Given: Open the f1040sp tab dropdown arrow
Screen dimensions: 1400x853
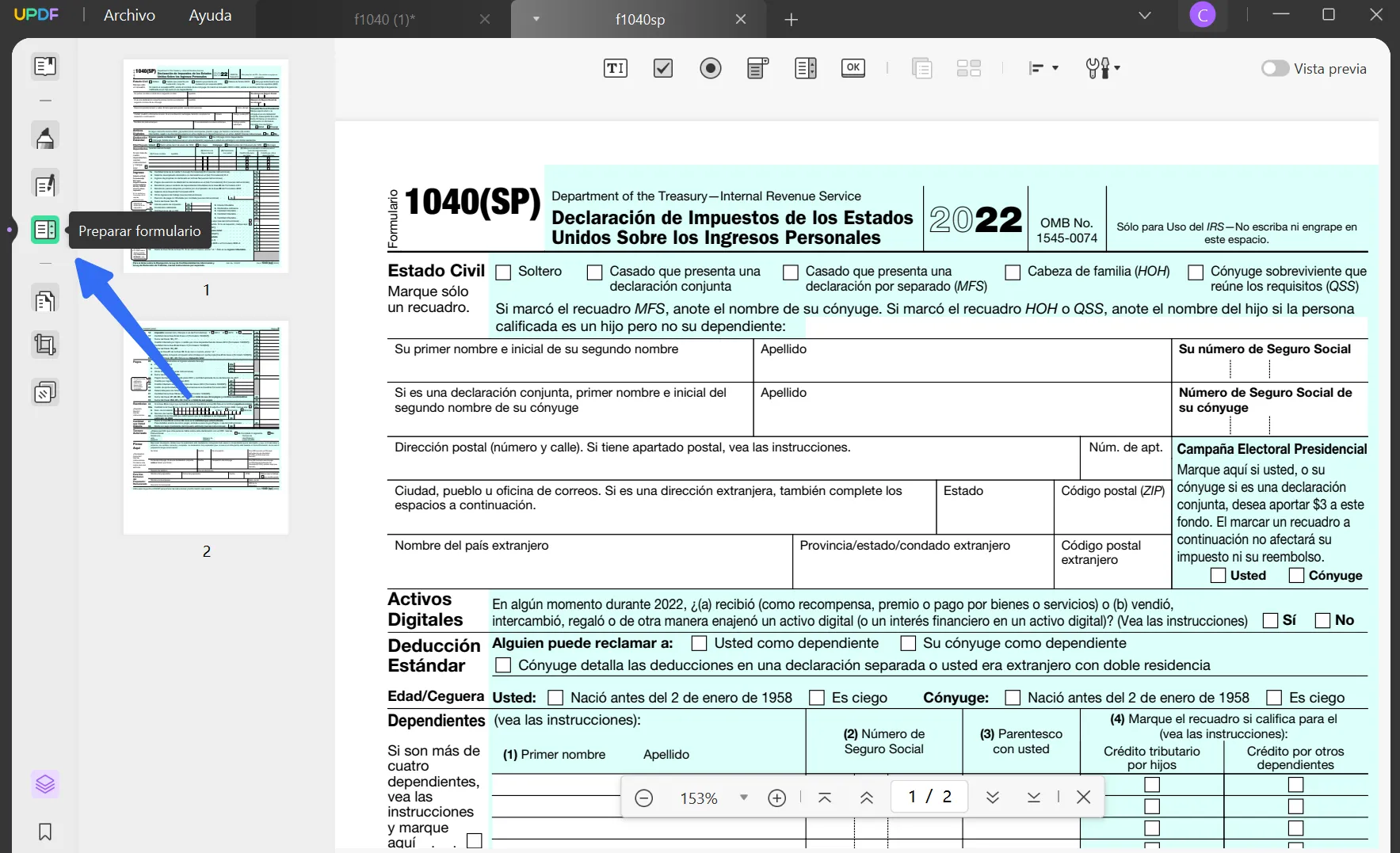Looking at the screenshot, I should [536, 19].
